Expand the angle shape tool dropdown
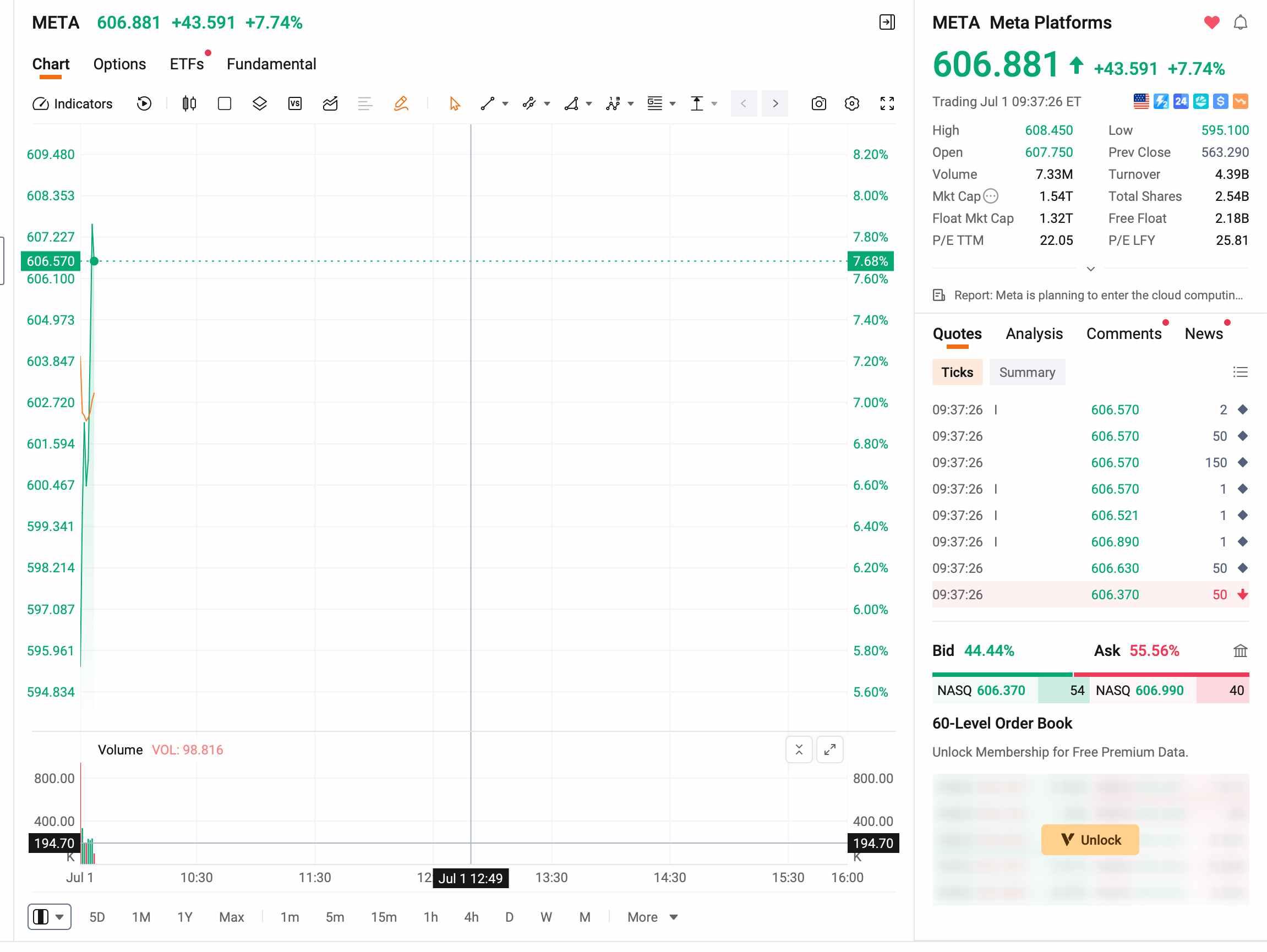This screenshot has height=952, width=1267. coord(589,103)
